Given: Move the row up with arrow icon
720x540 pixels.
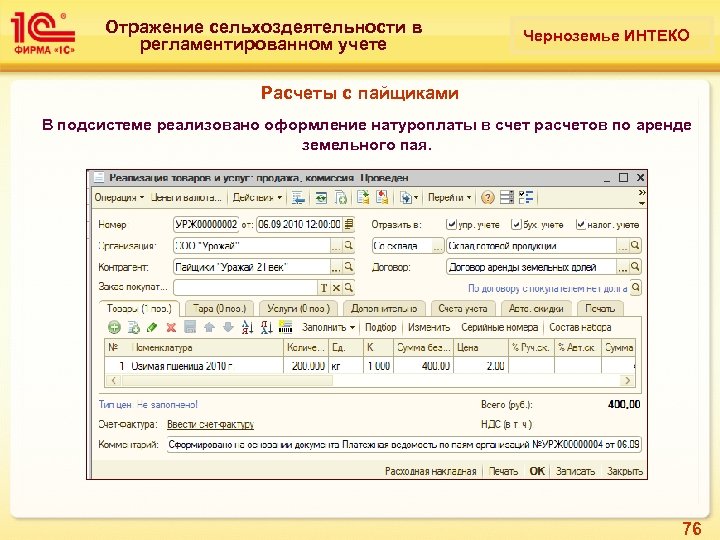Looking at the screenshot, I should click(209, 327).
